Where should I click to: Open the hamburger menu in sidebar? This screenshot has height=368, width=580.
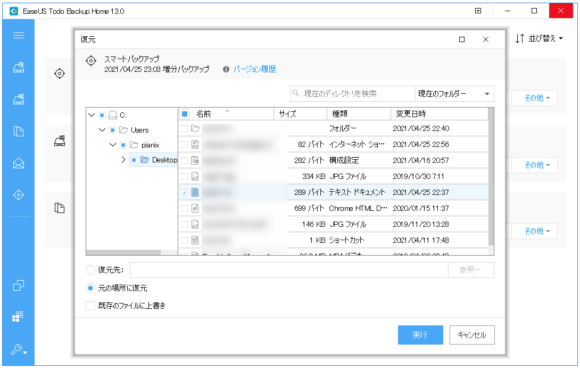tap(18, 36)
